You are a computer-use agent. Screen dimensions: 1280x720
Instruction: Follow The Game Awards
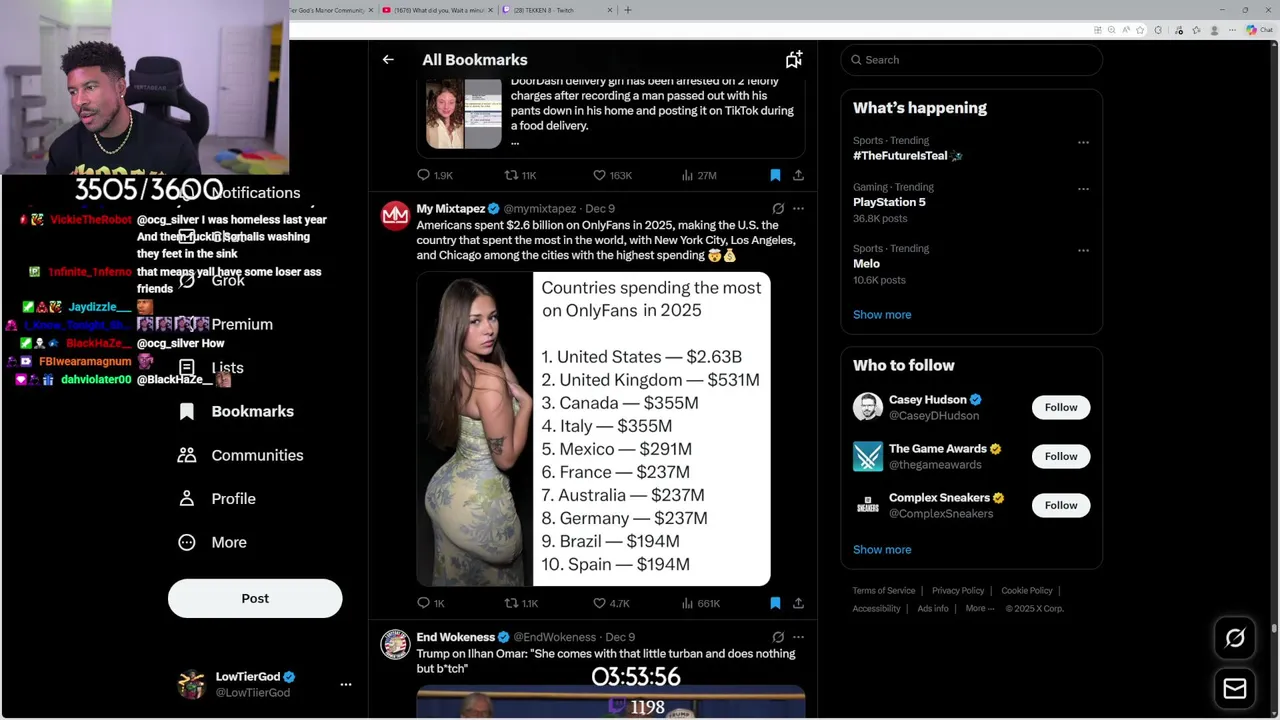(x=1061, y=456)
